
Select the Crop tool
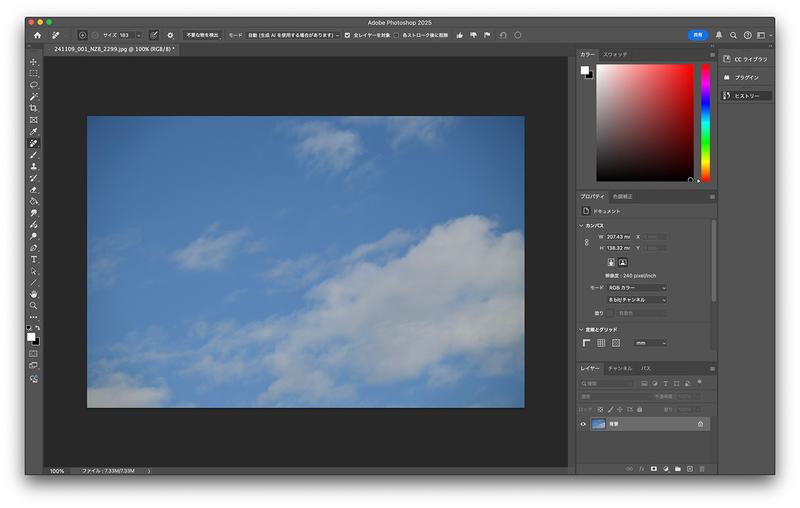(x=33, y=108)
